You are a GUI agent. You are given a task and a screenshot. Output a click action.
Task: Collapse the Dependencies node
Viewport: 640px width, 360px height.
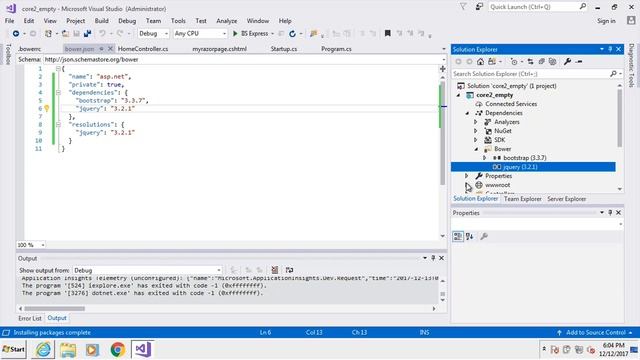[467, 113]
